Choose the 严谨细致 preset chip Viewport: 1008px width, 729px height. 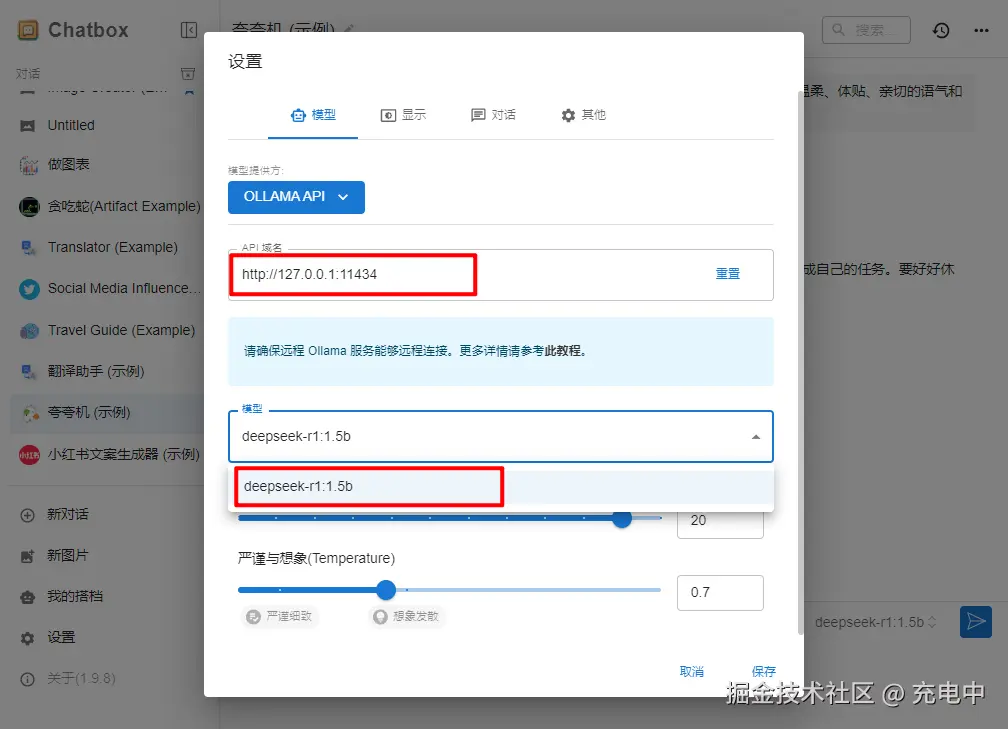pyautogui.click(x=280, y=616)
